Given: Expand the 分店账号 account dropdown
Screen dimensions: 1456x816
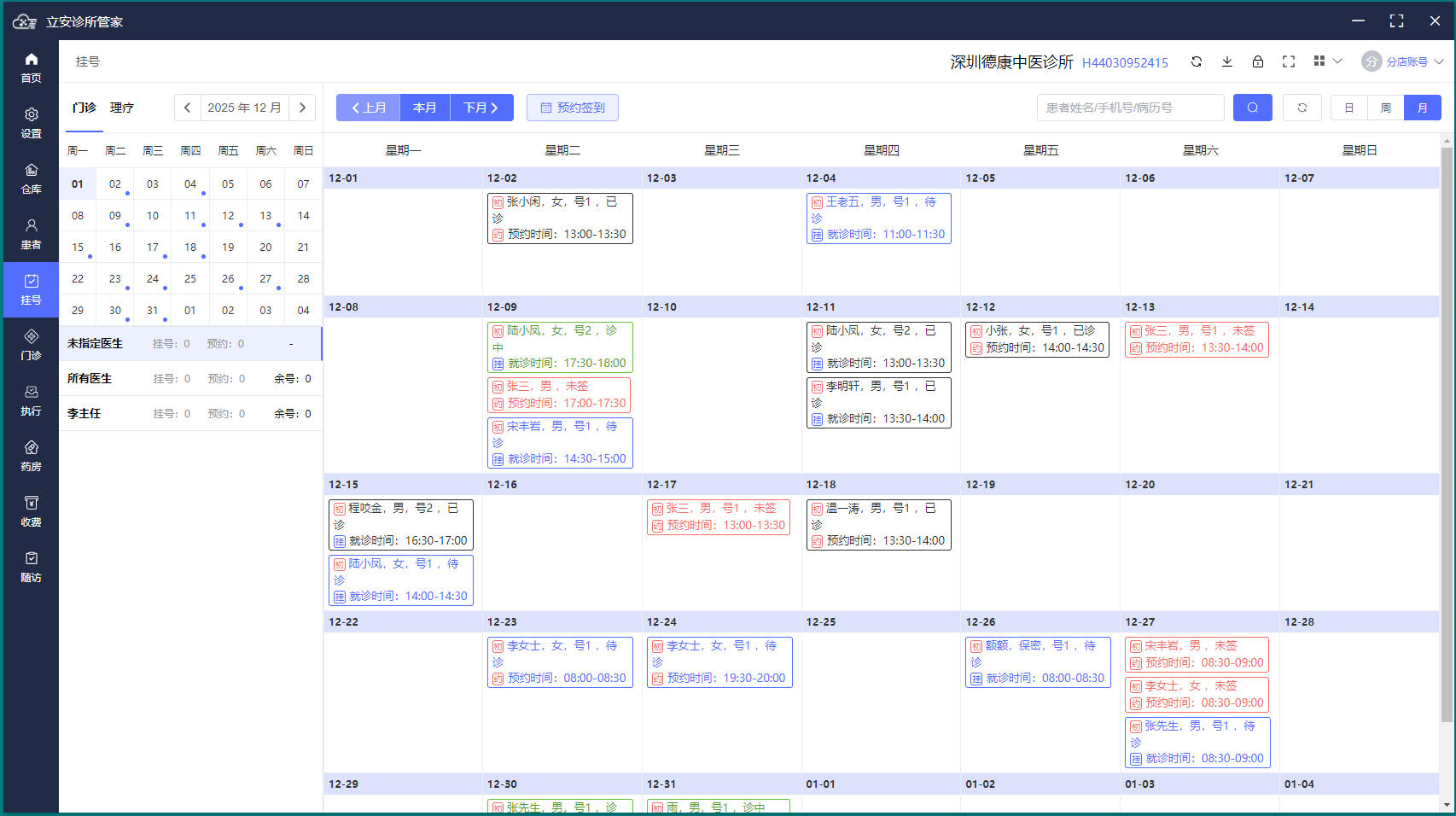Looking at the screenshot, I should (1403, 61).
